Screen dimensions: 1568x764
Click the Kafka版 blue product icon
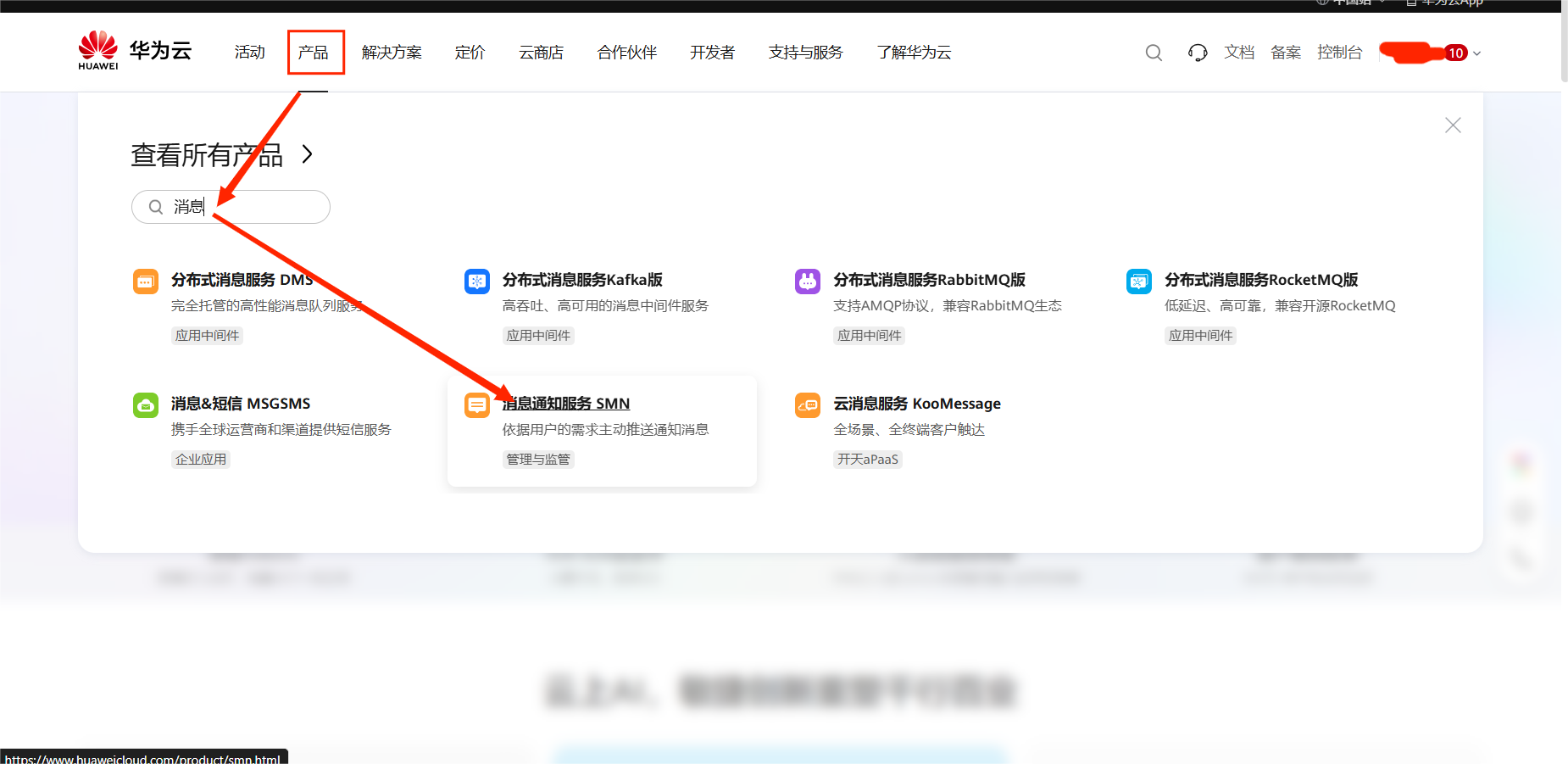477,281
